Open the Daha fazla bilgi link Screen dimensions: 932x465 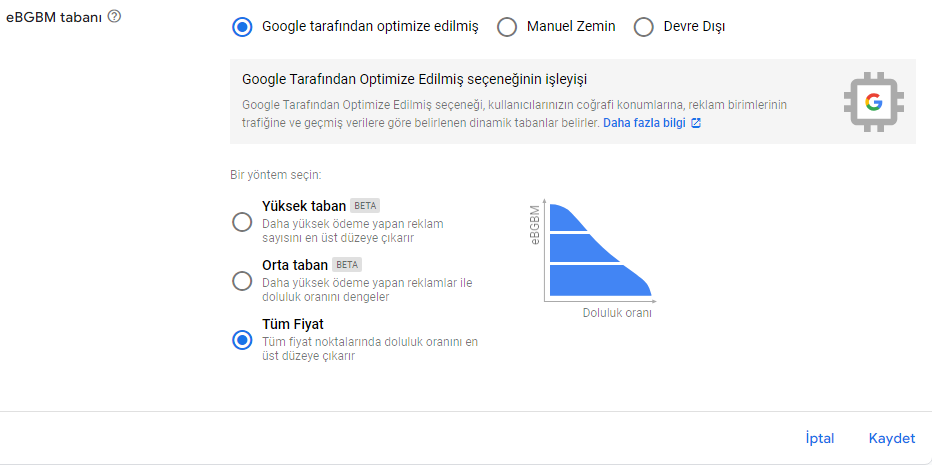tap(644, 124)
